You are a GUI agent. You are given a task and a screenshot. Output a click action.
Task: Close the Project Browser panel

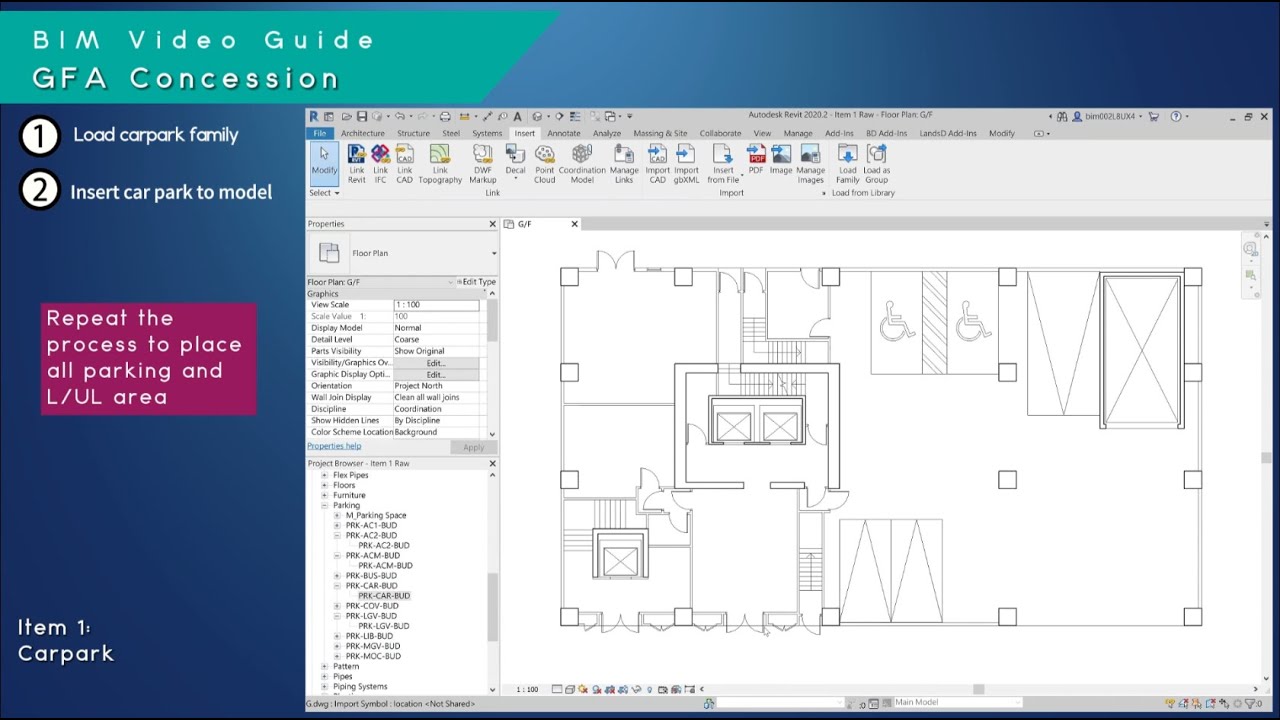(492, 464)
